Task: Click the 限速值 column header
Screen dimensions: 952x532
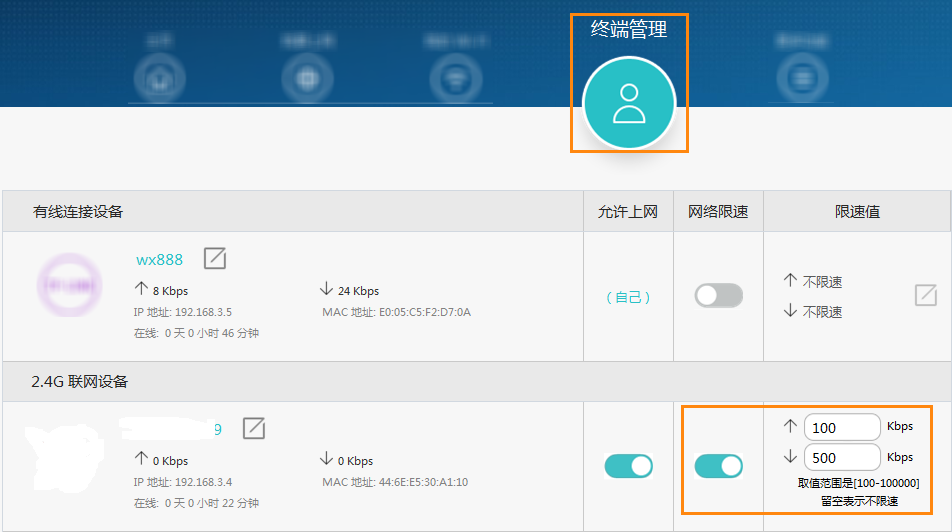Action: [x=857, y=212]
